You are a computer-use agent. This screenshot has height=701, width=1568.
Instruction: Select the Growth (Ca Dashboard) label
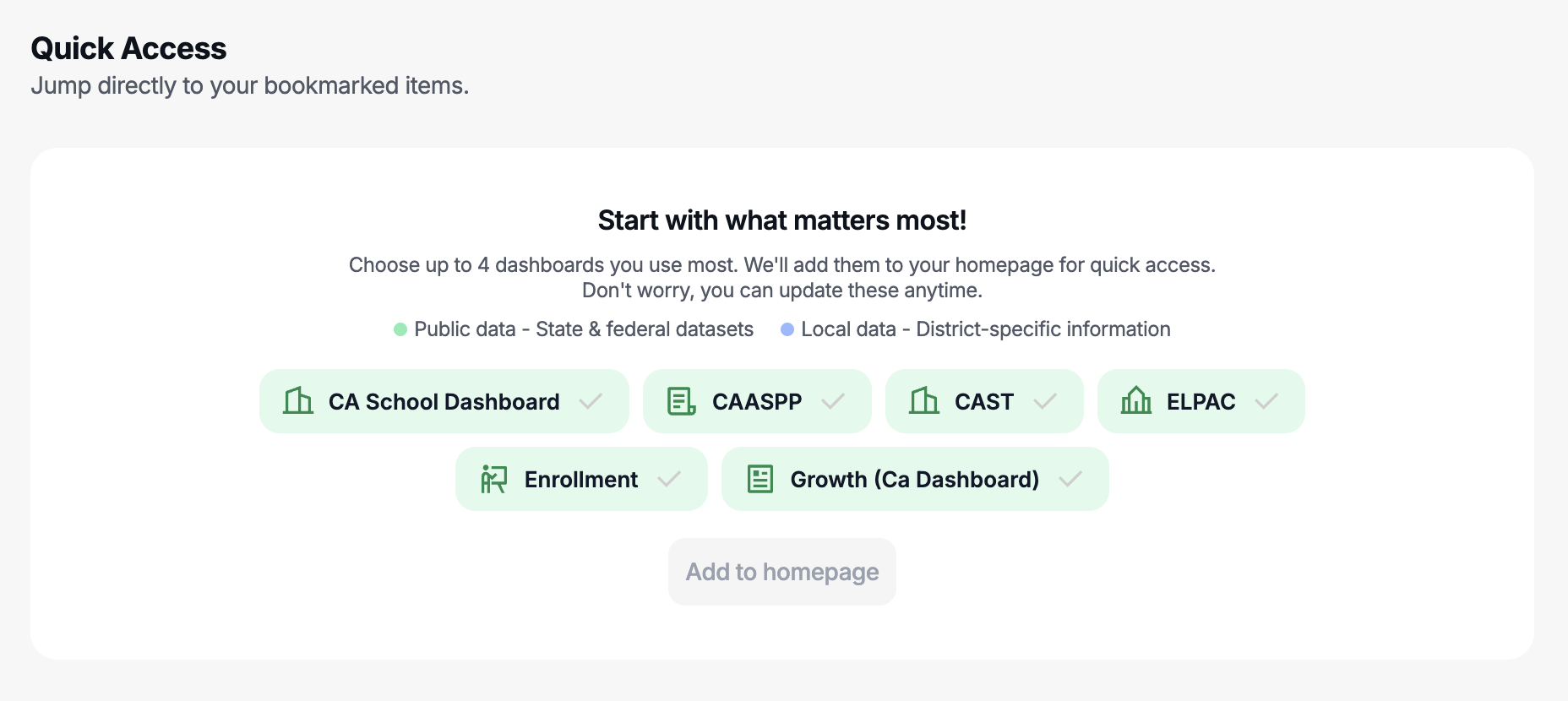[x=915, y=480]
